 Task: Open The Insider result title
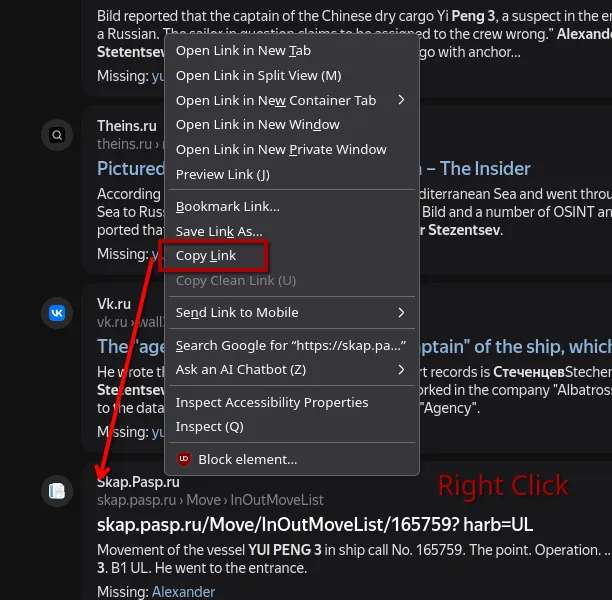pyautogui.click(x=475, y=169)
